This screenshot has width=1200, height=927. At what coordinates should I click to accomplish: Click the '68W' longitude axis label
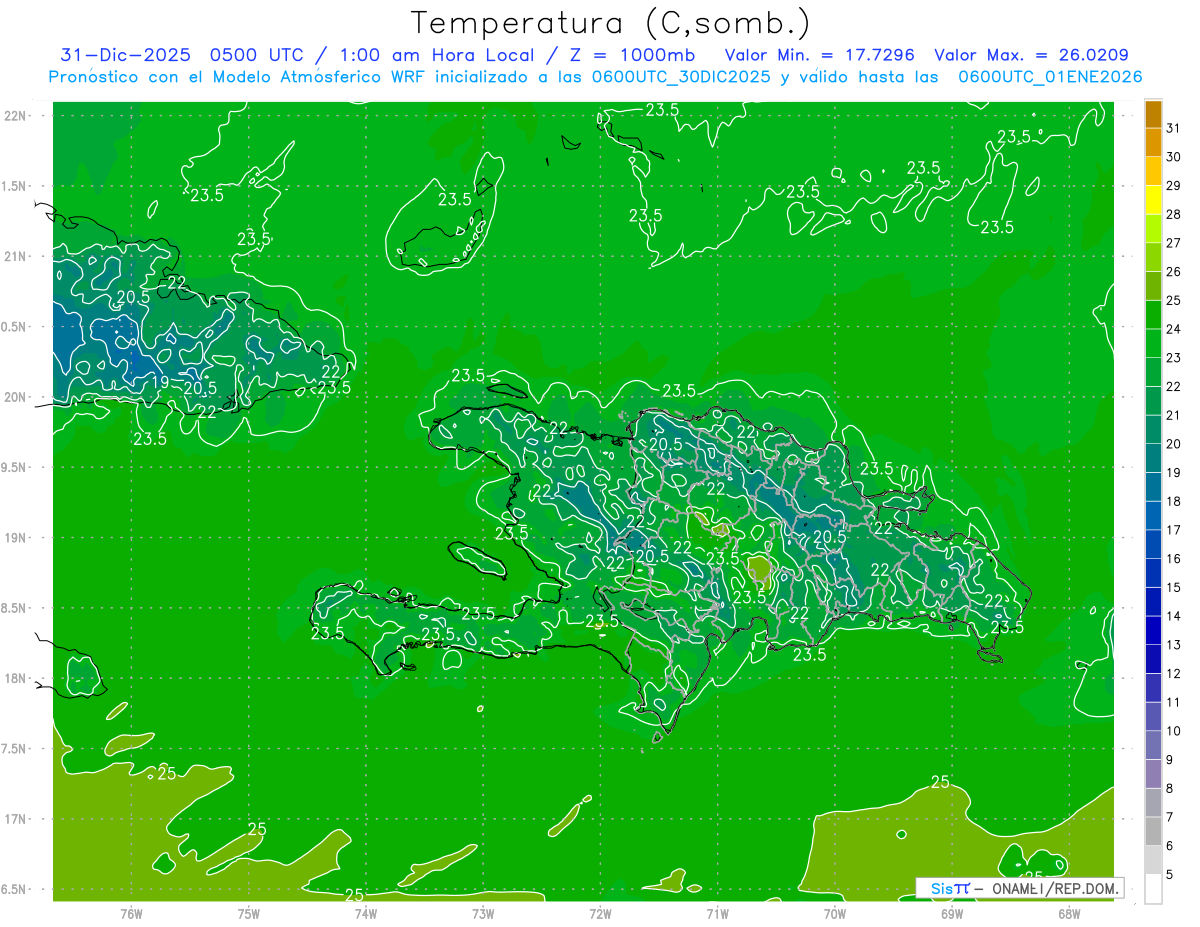[1069, 913]
